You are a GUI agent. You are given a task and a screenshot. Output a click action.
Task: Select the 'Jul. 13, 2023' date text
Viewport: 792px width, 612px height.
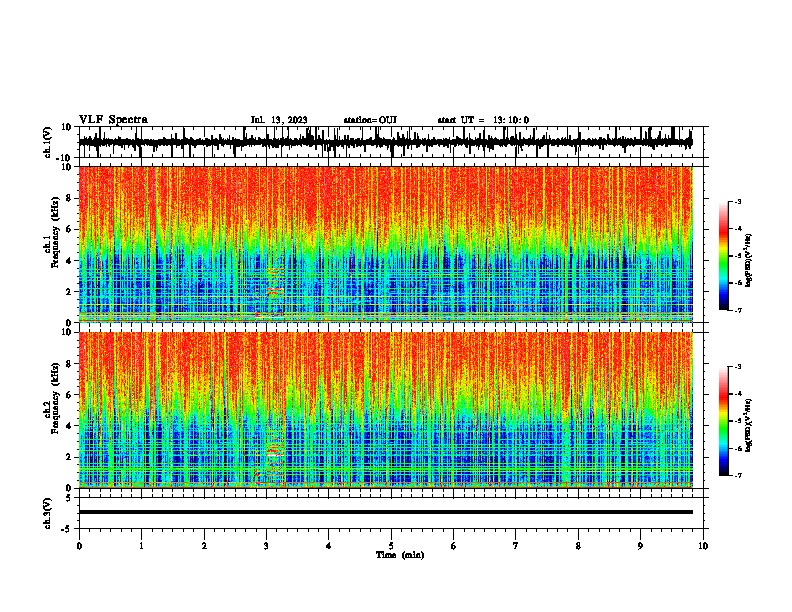click(279, 120)
